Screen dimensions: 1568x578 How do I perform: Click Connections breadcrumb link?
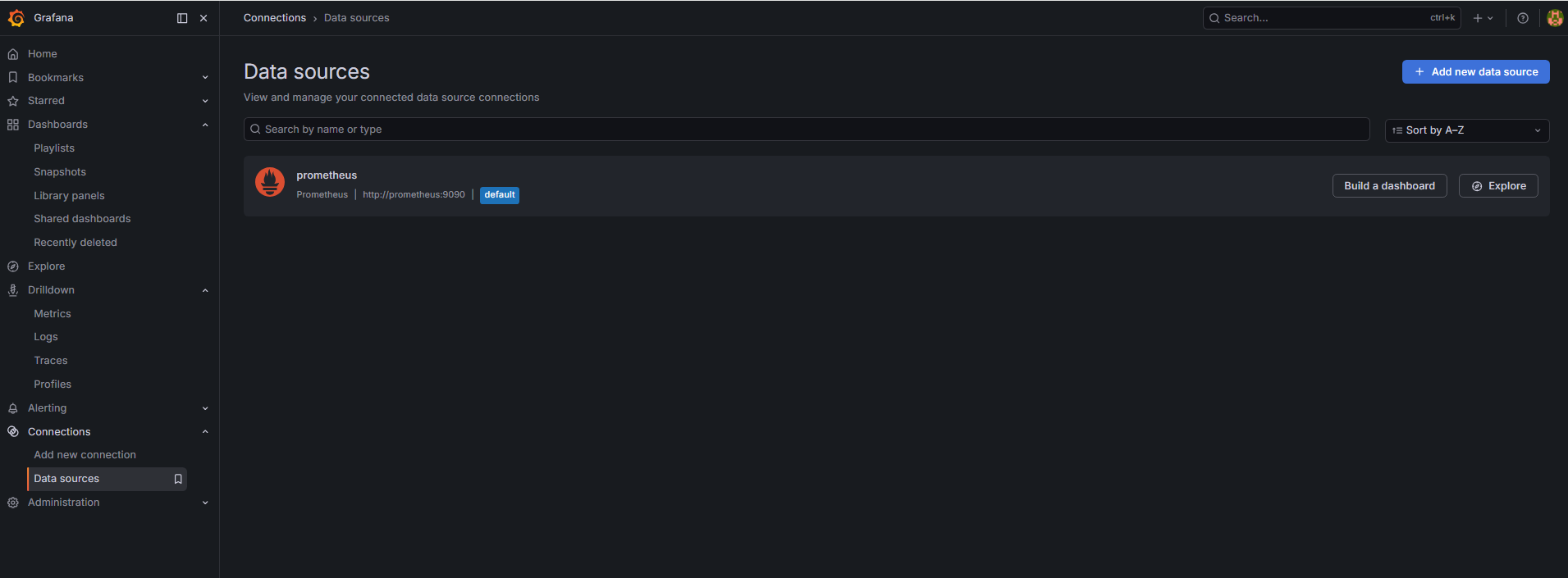click(x=275, y=18)
